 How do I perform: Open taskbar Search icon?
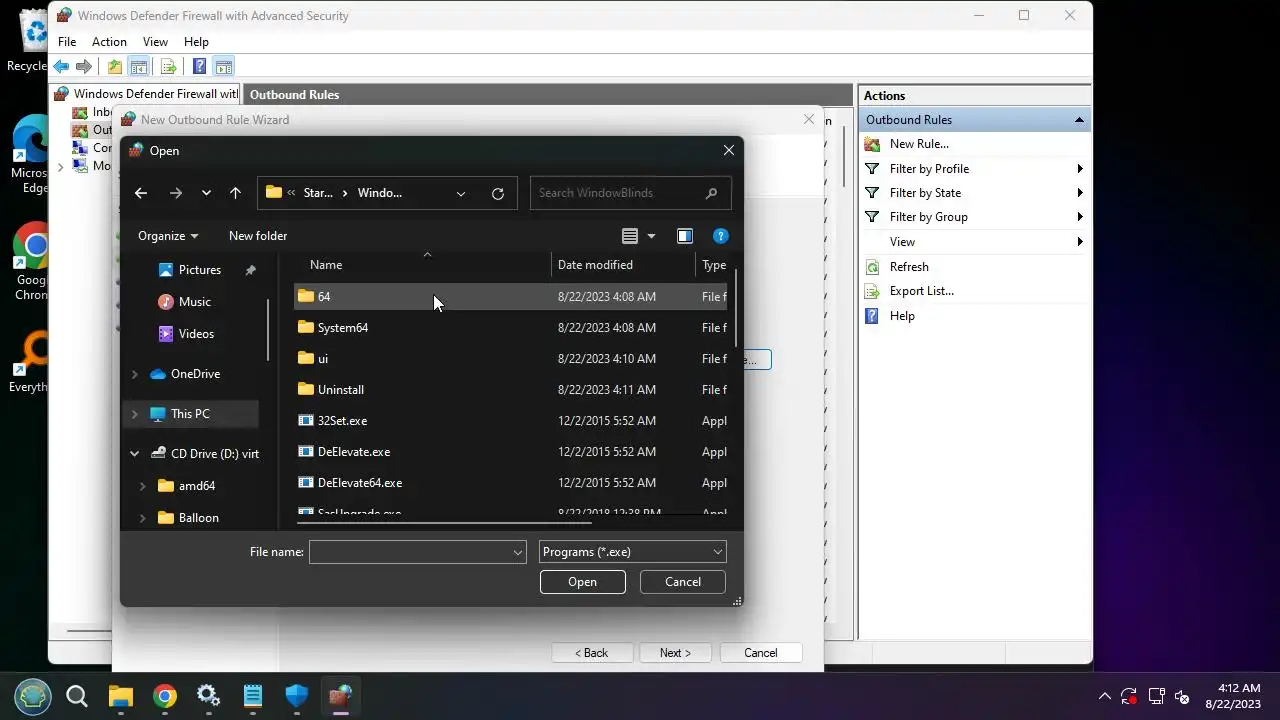tap(77, 696)
